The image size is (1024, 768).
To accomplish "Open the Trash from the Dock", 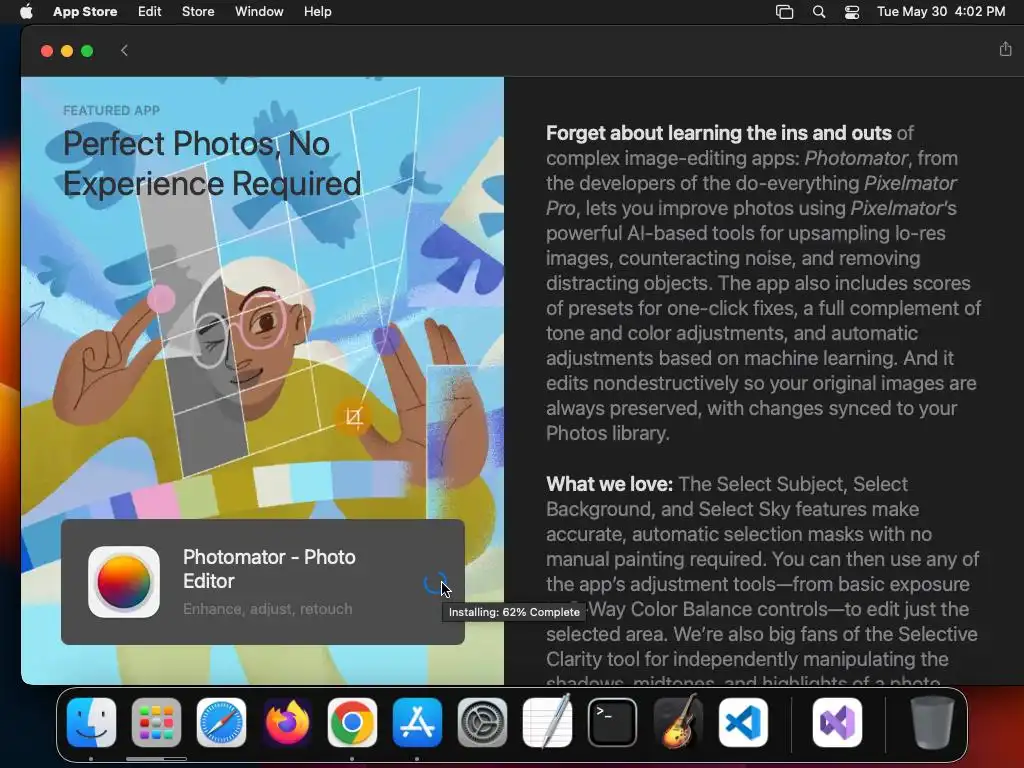I will [932, 722].
